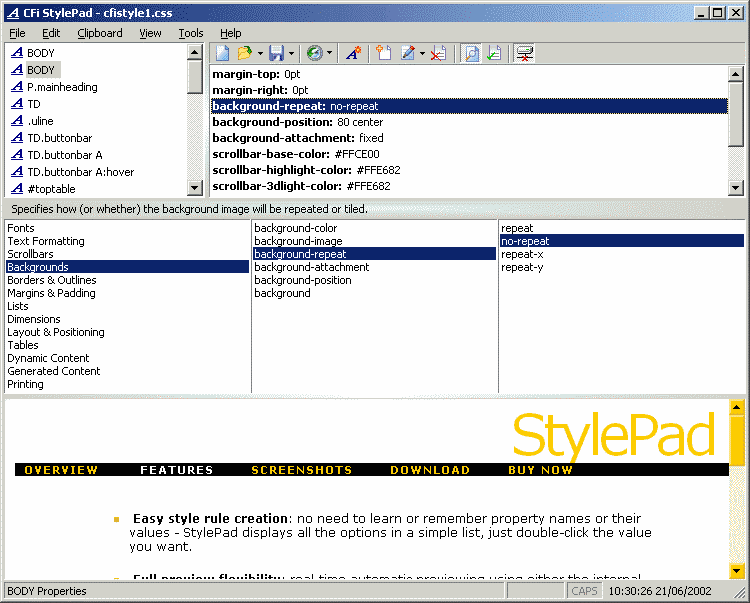Image resolution: width=750 pixels, height=603 pixels.
Task: Select TD.buttonbar A:hover style rule
Action: coord(80,172)
